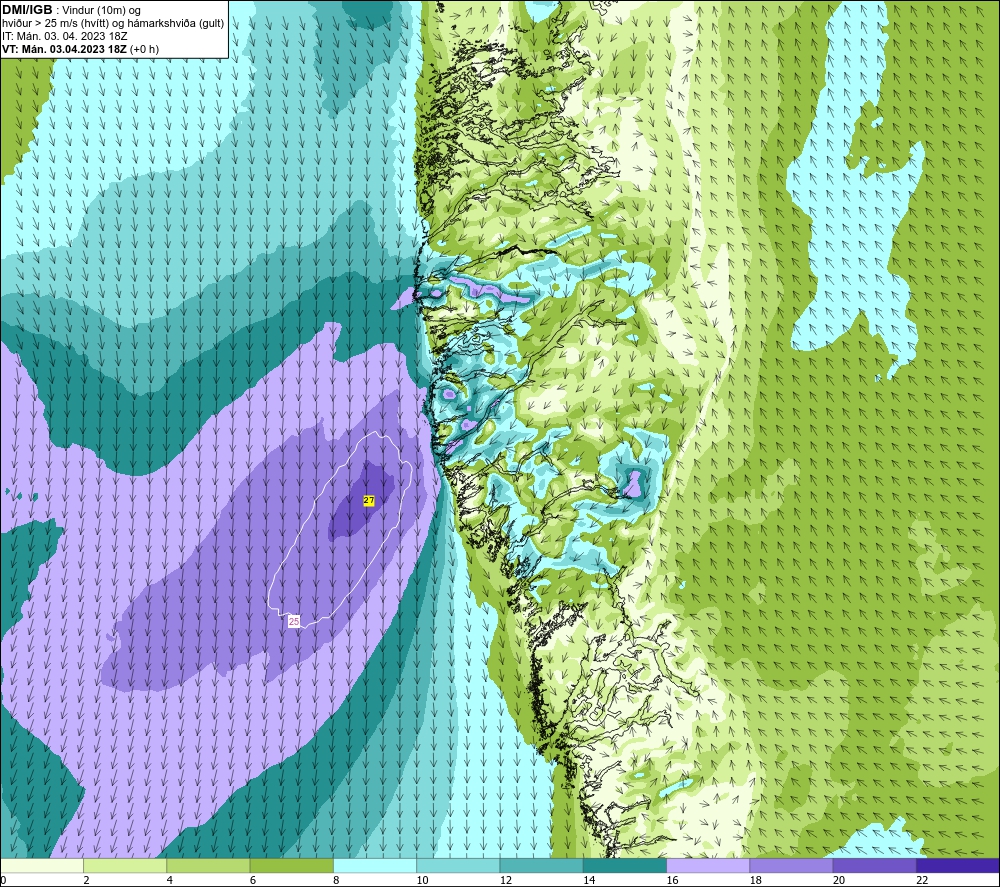The image size is (1000, 887).
Task: Click the legend scale number 22
Action: (x=922, y=881)
